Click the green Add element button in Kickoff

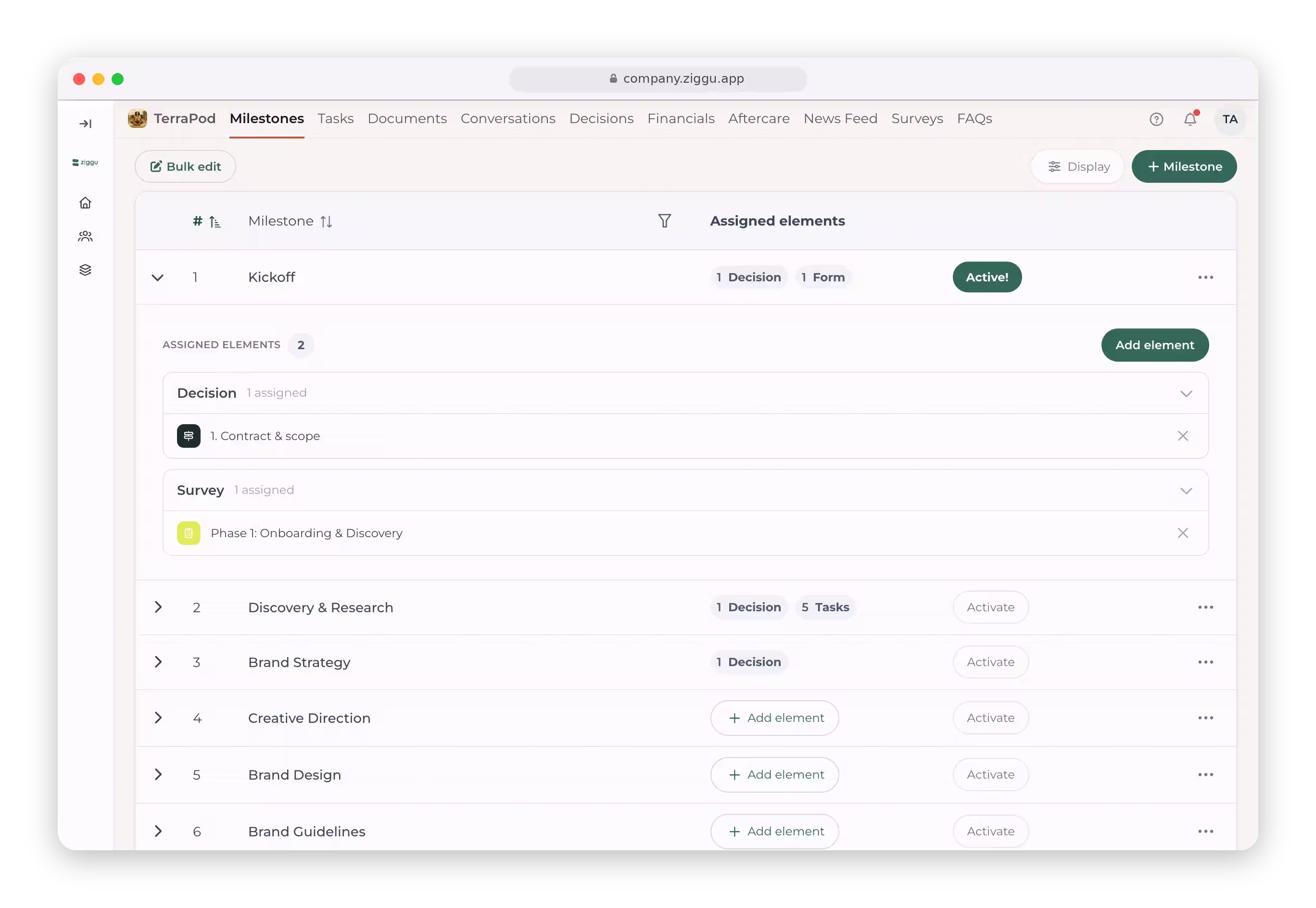(1154, 345)
